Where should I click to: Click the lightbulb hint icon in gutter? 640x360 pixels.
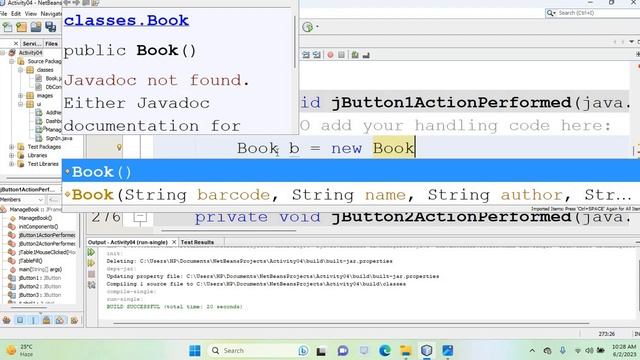(x=119, y=147)
